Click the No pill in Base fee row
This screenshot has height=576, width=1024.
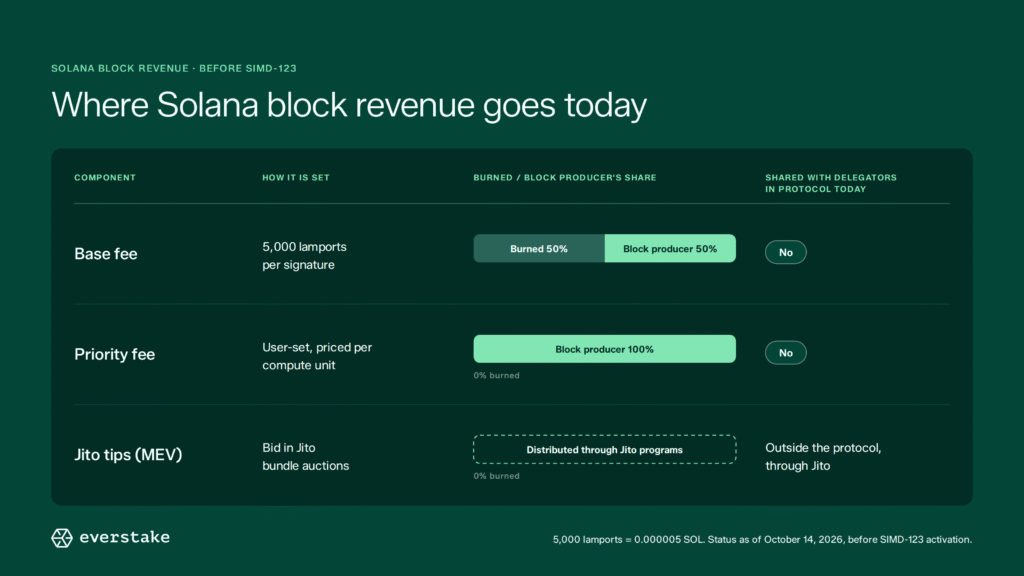coord(786,253)
